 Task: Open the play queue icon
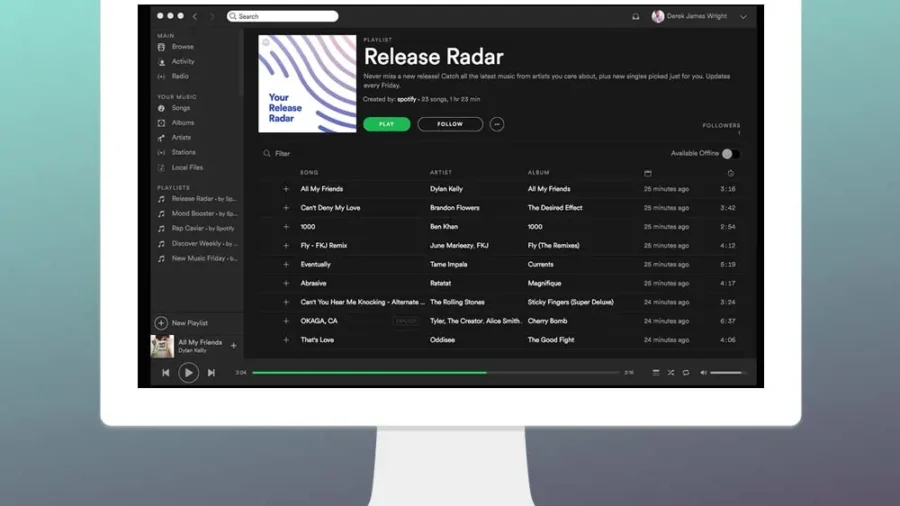pos(656,373)
